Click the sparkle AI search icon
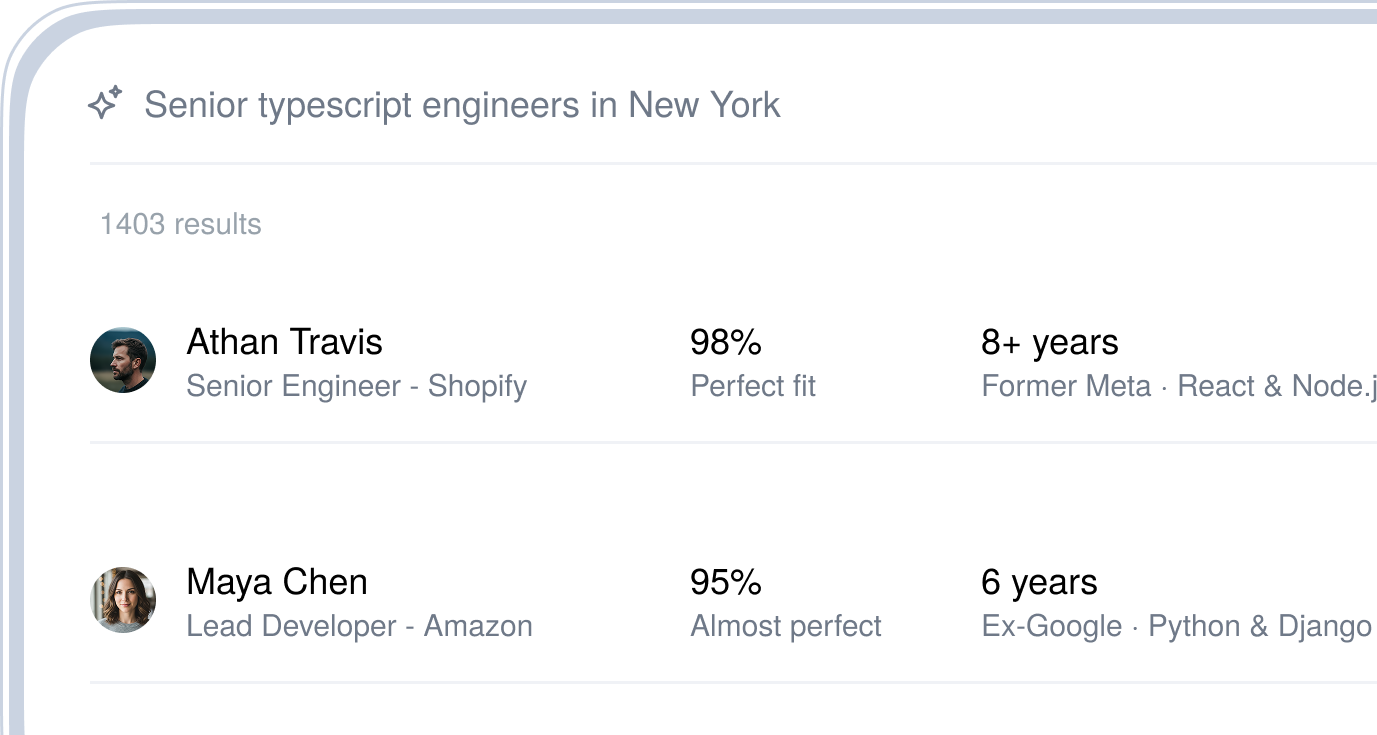This screenshot has height=735, width=1377. tap(105, 103)
